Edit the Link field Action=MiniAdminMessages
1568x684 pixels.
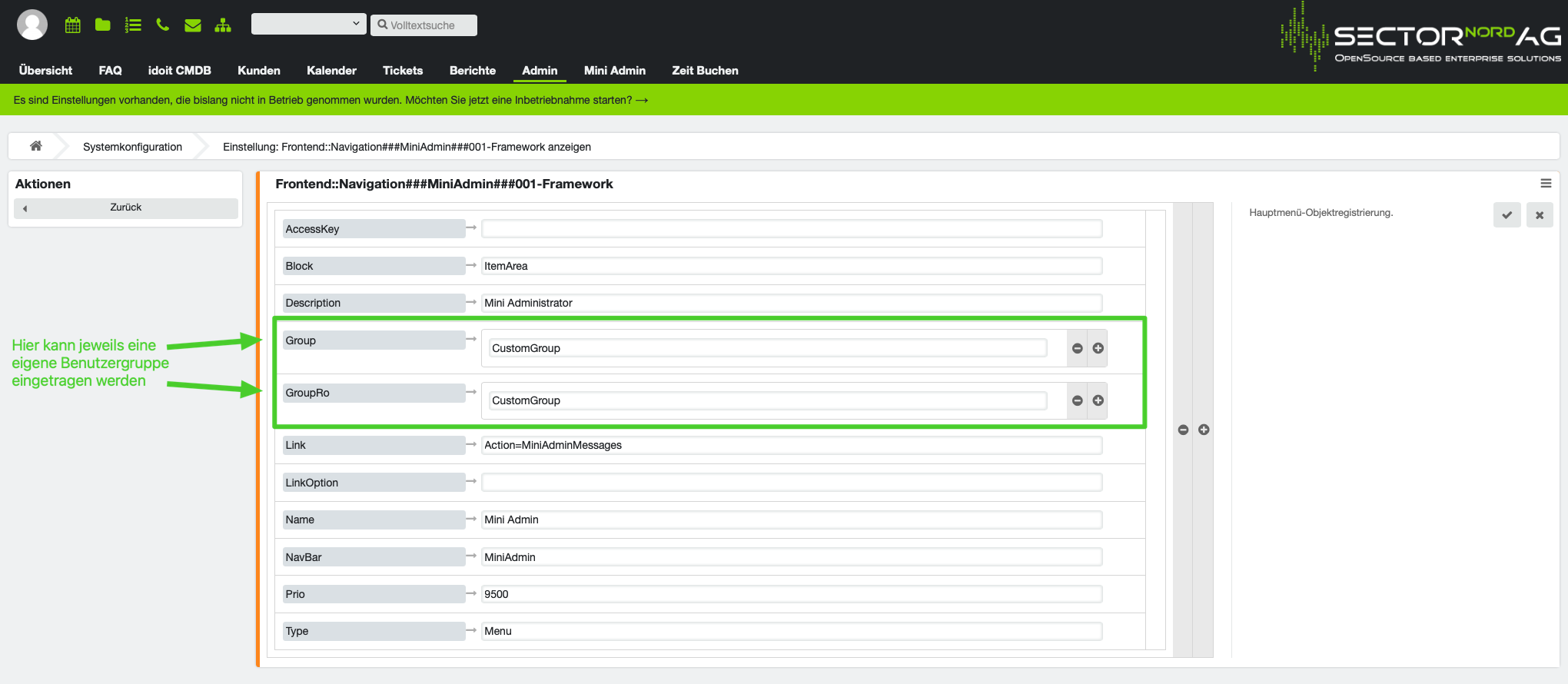point(792,445)
